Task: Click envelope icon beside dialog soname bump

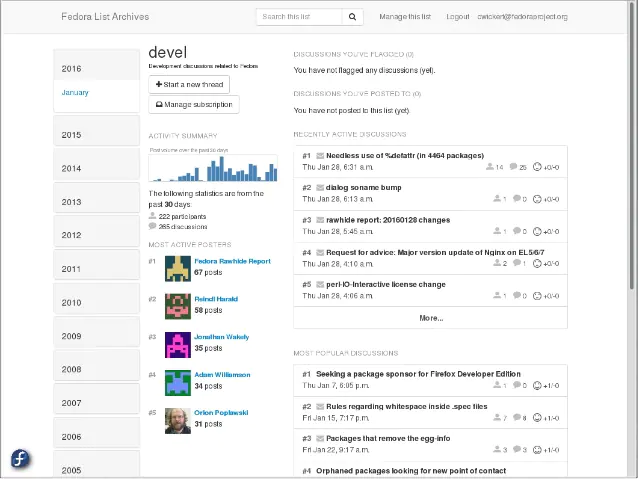Action: (320, 188)
